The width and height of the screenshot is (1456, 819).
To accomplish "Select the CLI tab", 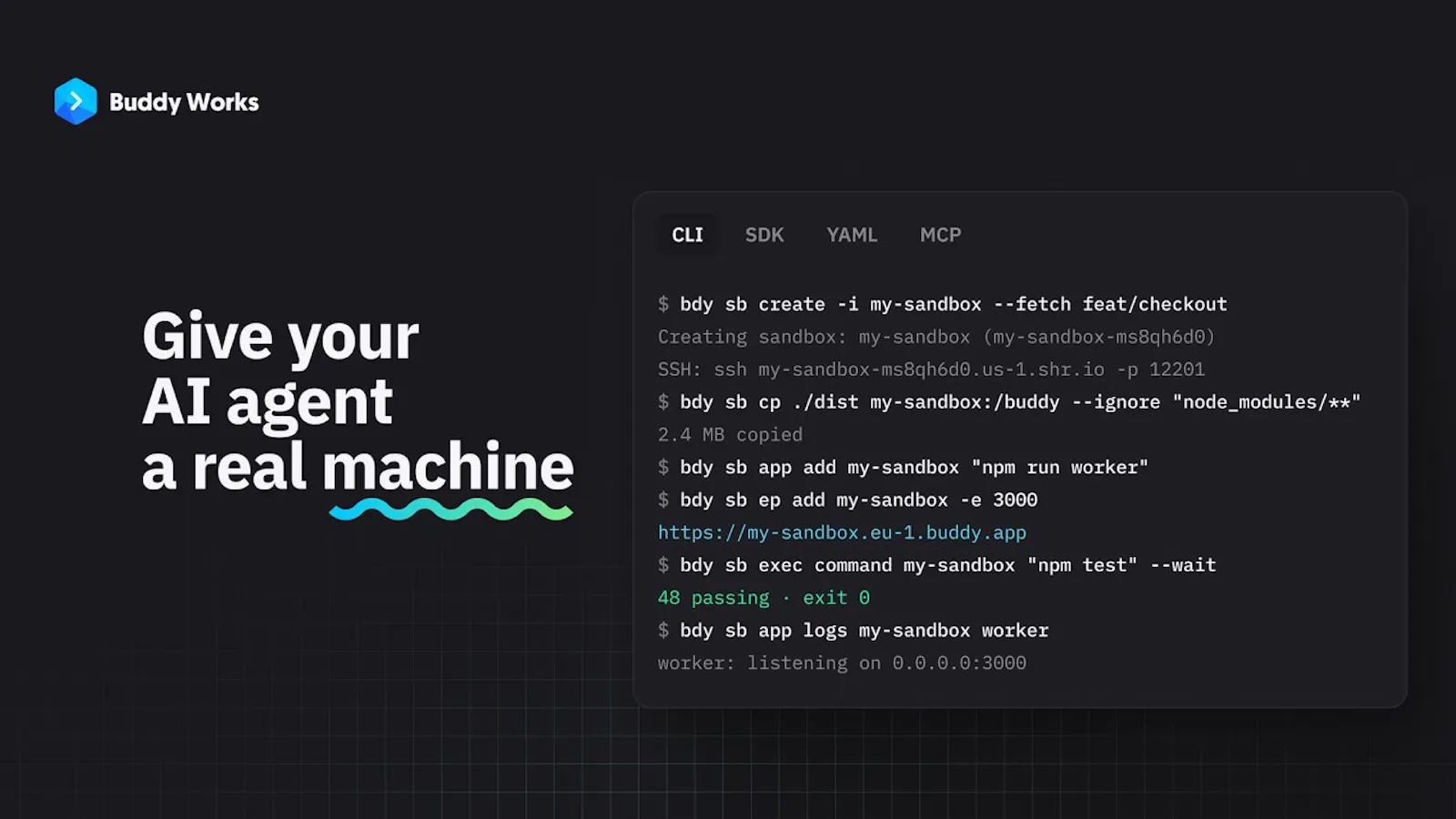I will pos(687,235).
